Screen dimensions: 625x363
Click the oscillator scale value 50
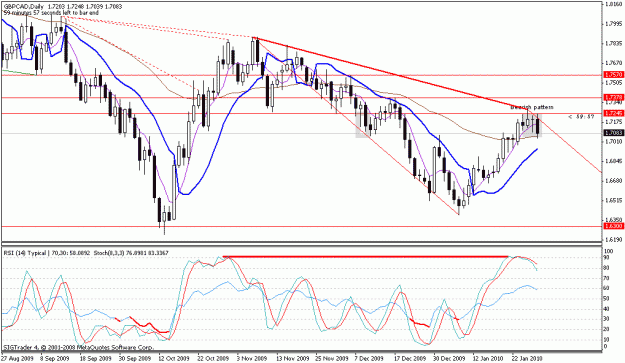(607, 298)
